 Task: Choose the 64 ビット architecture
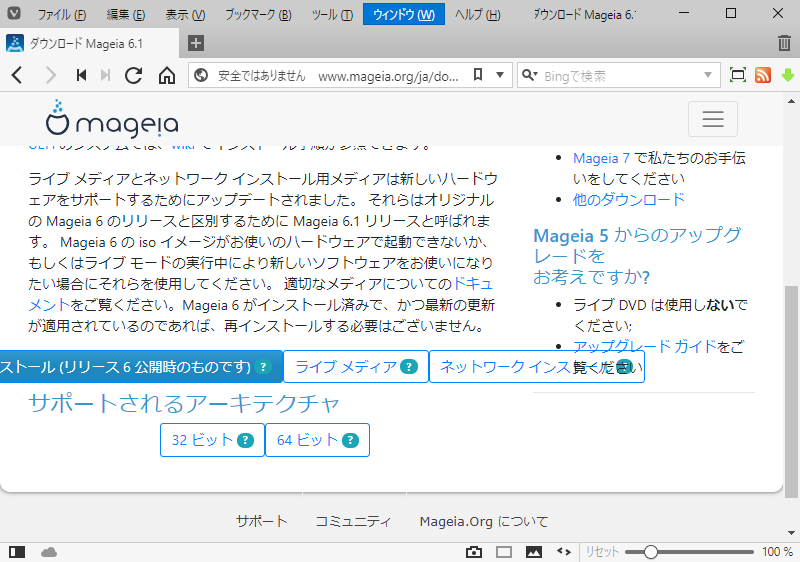coord(317,440)
